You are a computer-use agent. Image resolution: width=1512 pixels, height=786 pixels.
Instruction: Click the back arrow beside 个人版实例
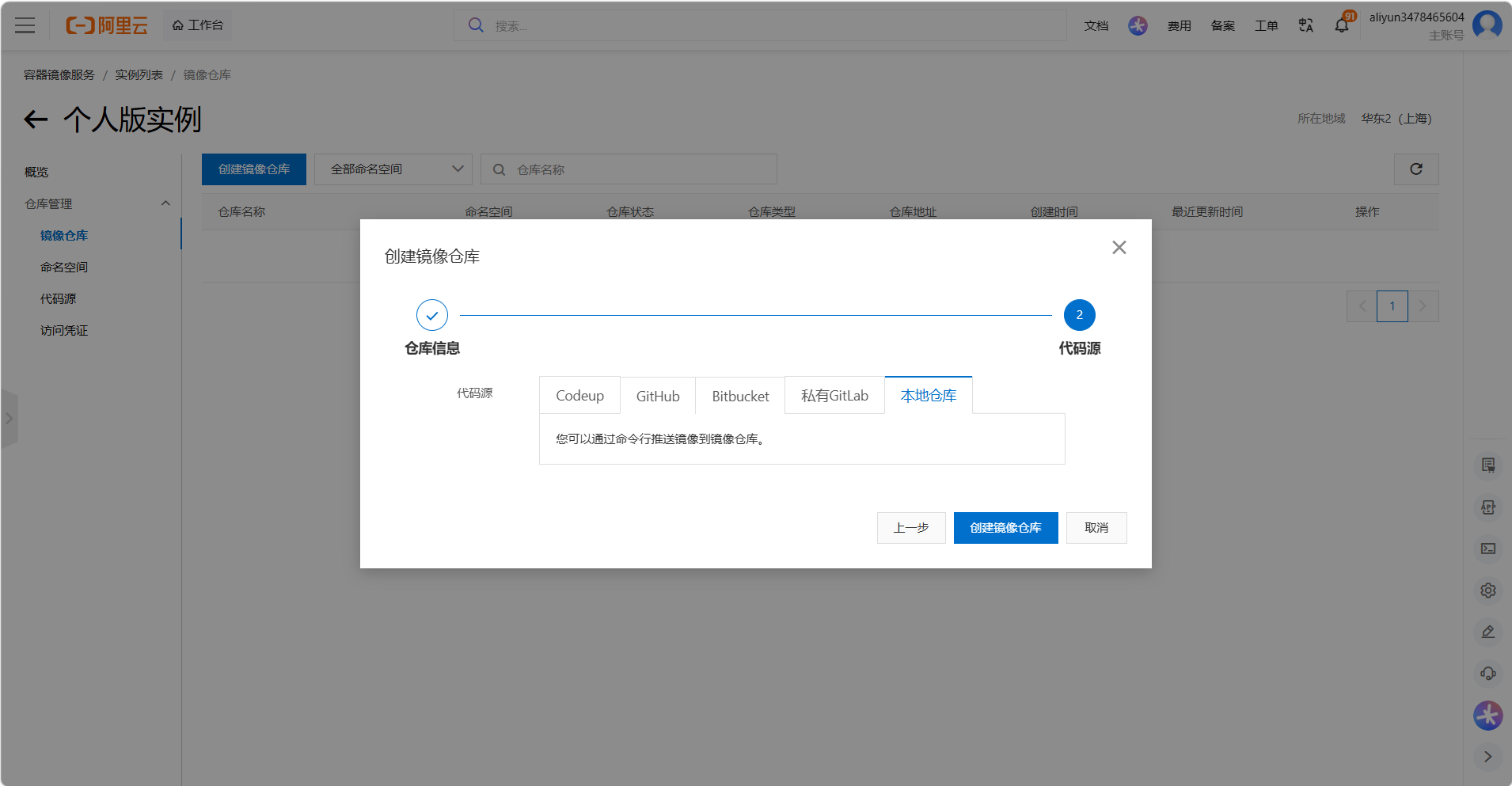36,120
